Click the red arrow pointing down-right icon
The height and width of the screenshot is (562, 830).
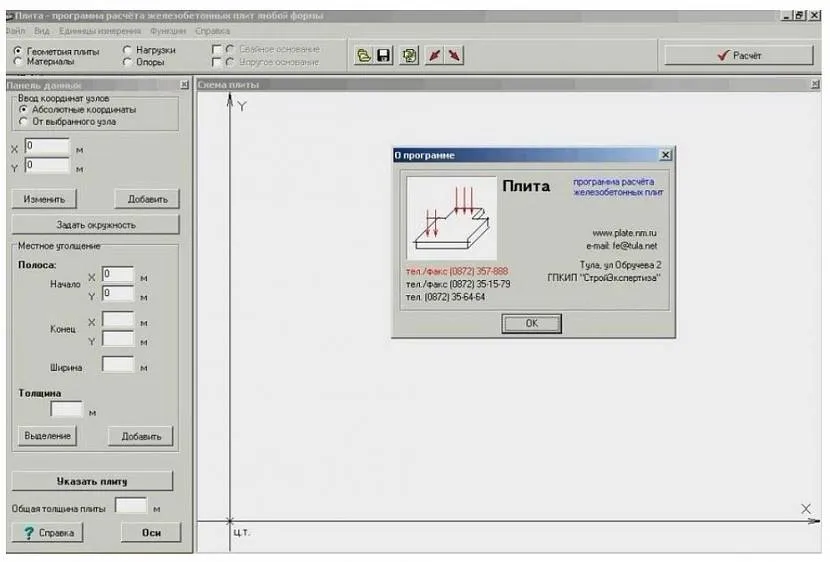[x=455, y=57]
